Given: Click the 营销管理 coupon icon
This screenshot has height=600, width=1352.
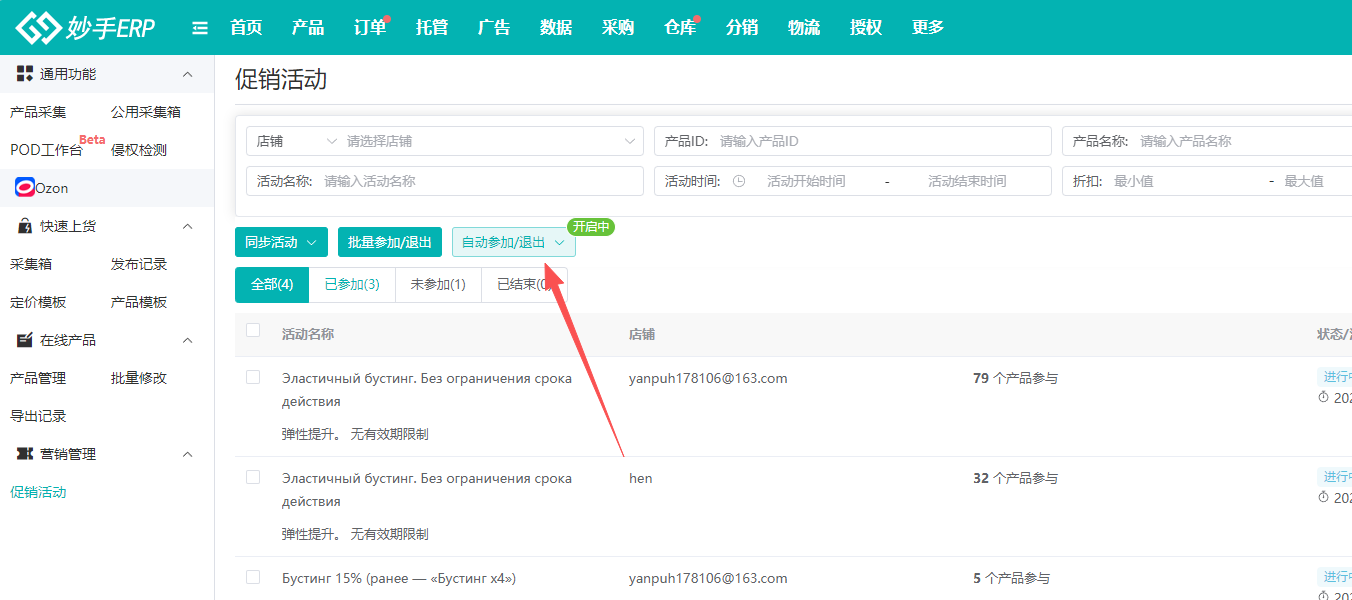Looking at the screenshot, I should click(25, 454).
